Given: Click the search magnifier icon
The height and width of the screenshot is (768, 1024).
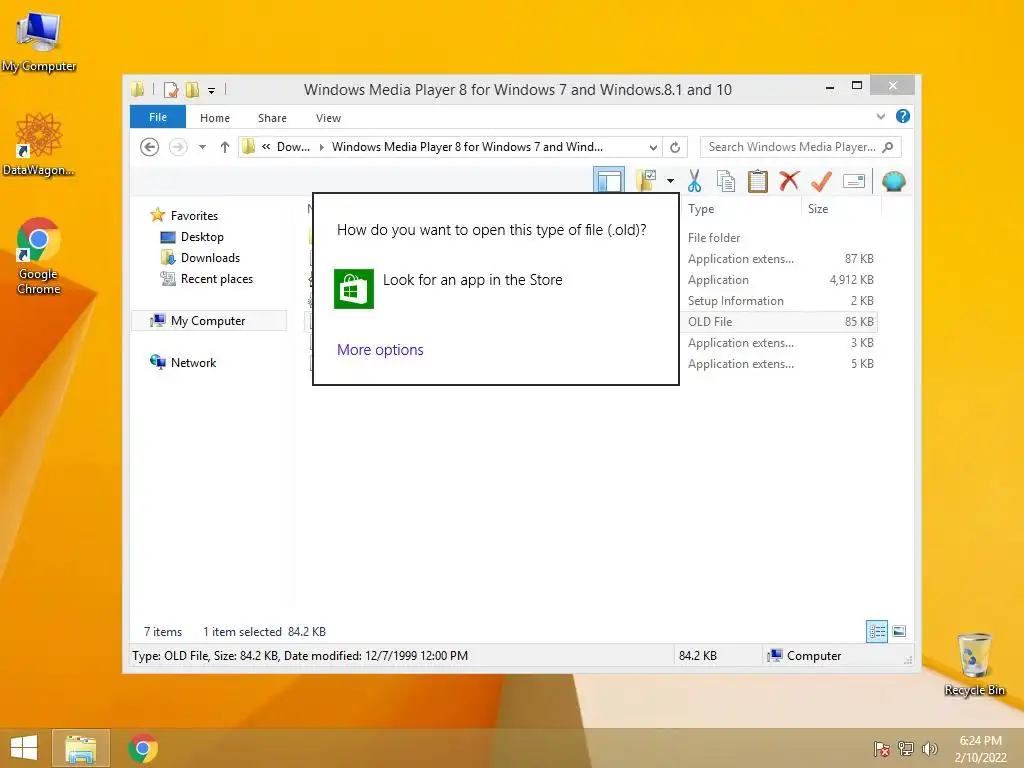Looking at the screenshot, I should 888,147.
